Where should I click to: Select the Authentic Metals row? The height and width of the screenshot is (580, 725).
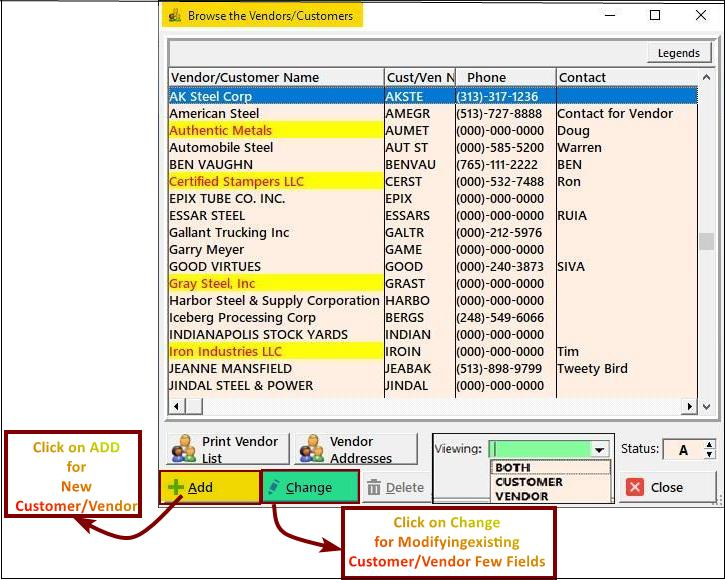click(x=433, y=130)
